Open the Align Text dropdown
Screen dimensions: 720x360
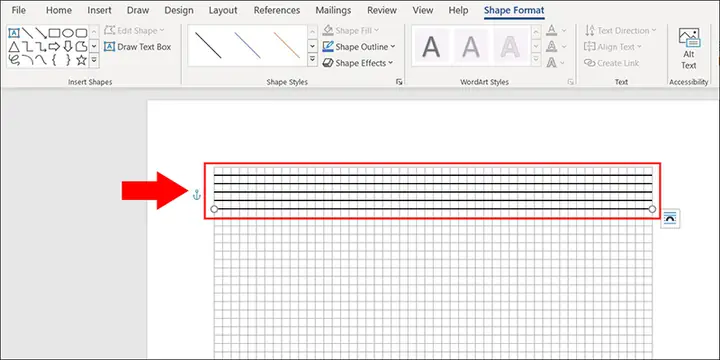(613, 47)
